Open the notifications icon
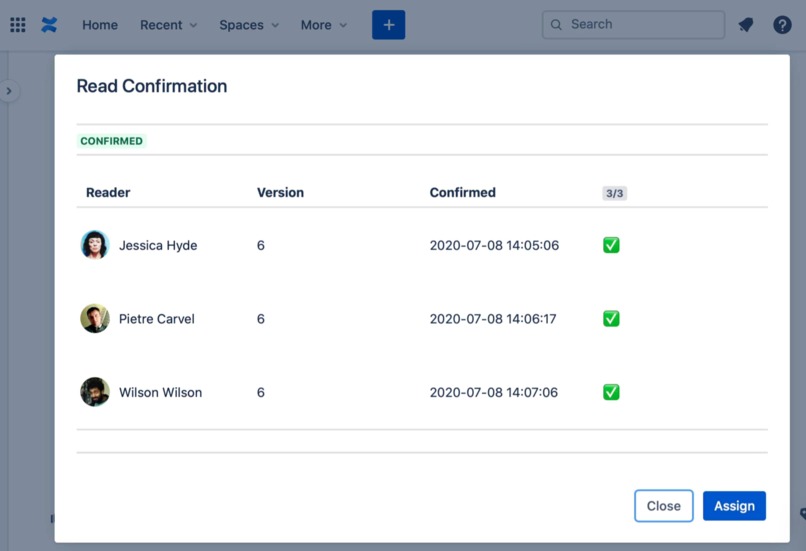Screen dimensions: 806x551 [x=746, y=25]
